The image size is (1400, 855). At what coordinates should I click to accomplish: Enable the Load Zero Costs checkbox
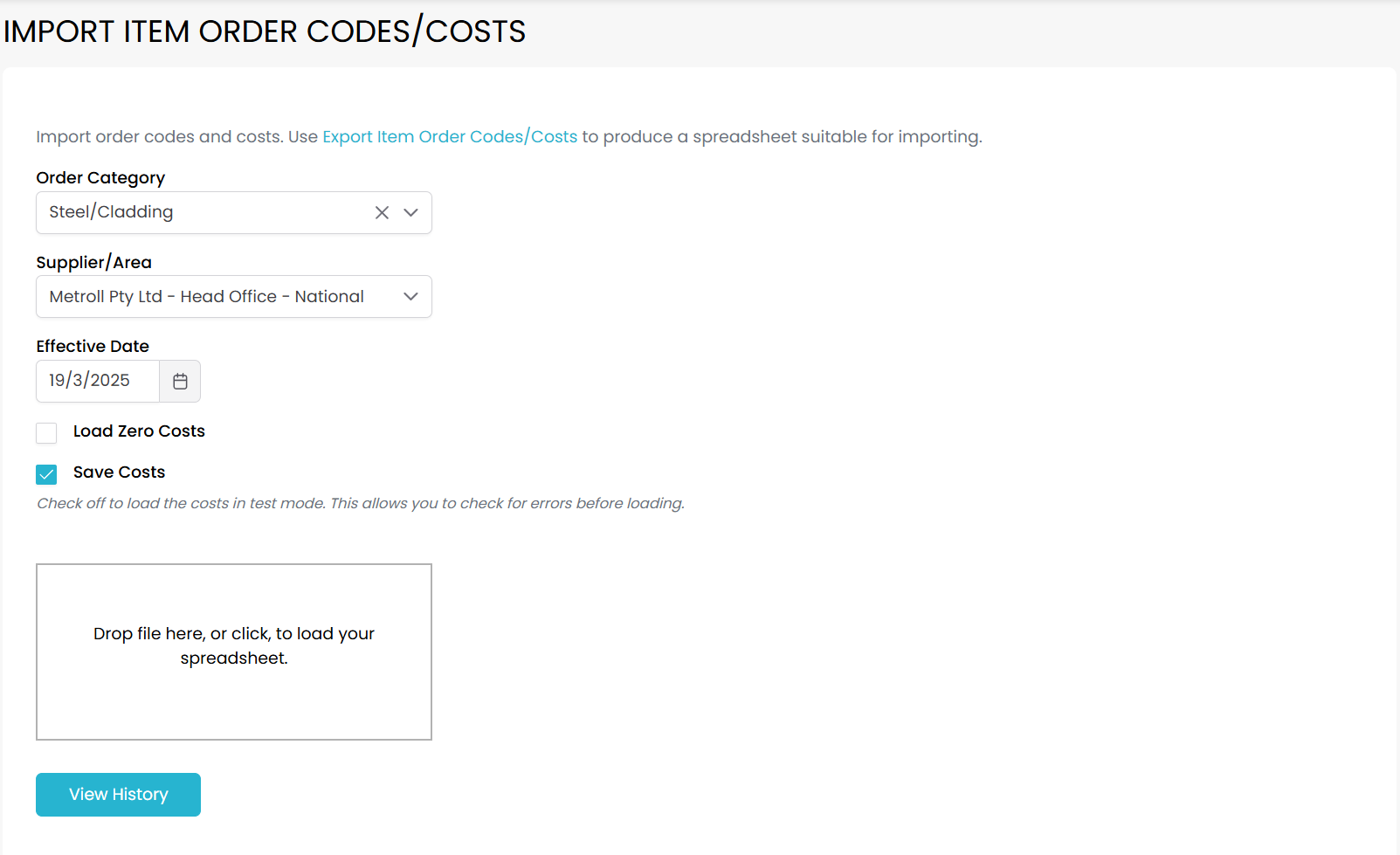coord(46,433)
